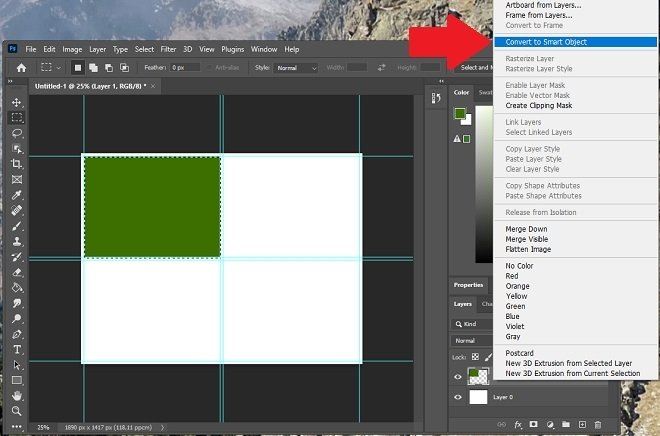Select the Hand tool
Viewport: 660px width, 436px height.
point(17,396)
